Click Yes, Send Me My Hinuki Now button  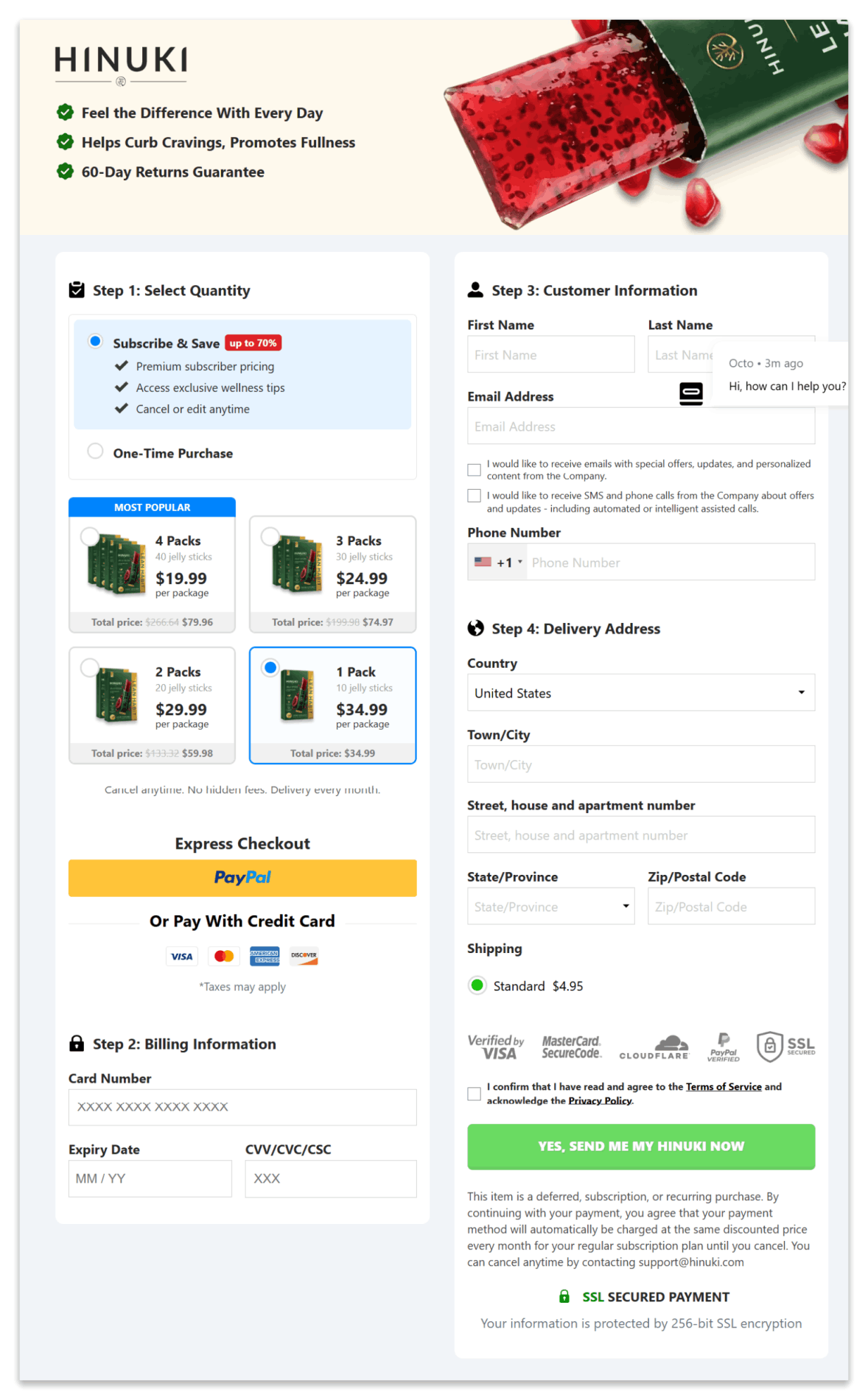(x=641, y=1147)
